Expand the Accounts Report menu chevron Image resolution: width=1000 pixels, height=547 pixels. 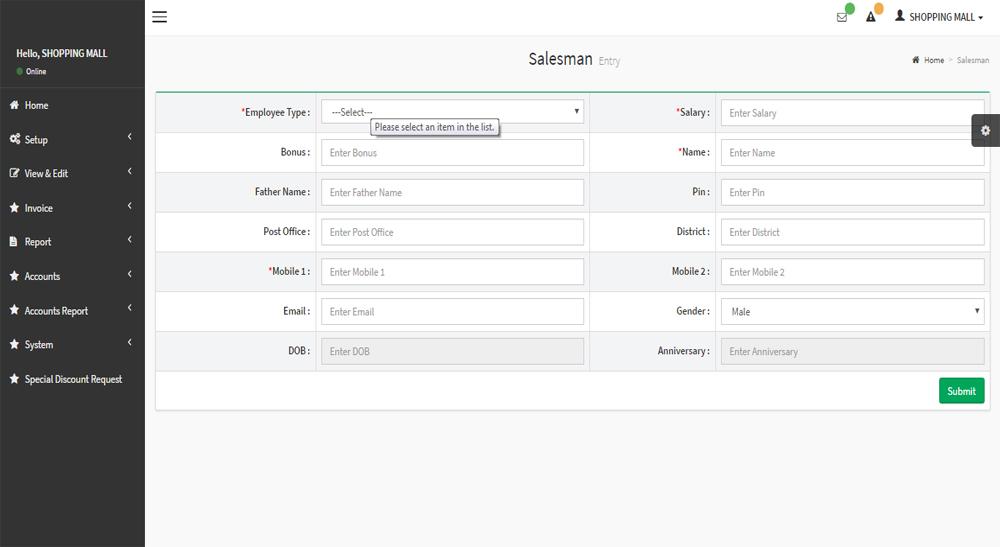coord(129,307)
